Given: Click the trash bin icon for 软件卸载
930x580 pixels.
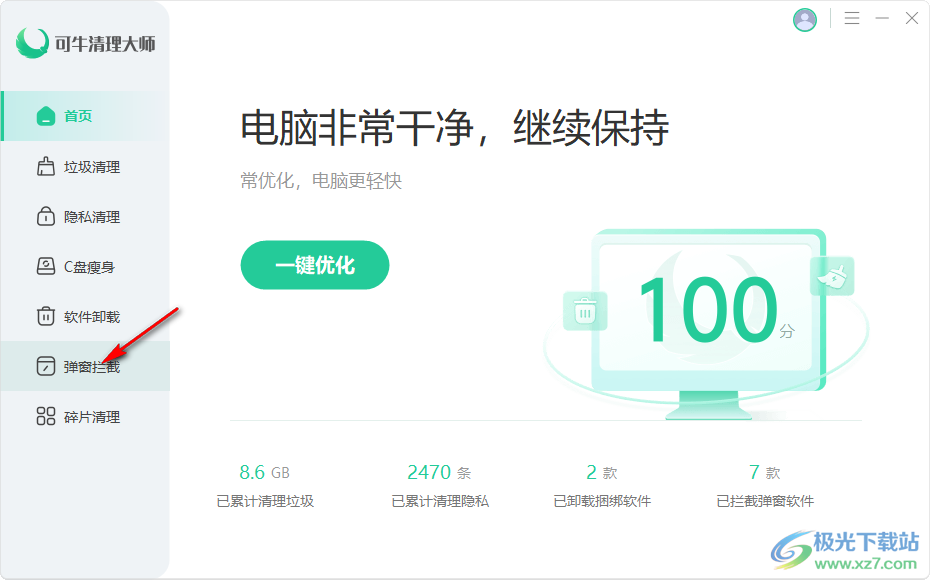Looking at the screenshot, I should [x=46, y=317].
